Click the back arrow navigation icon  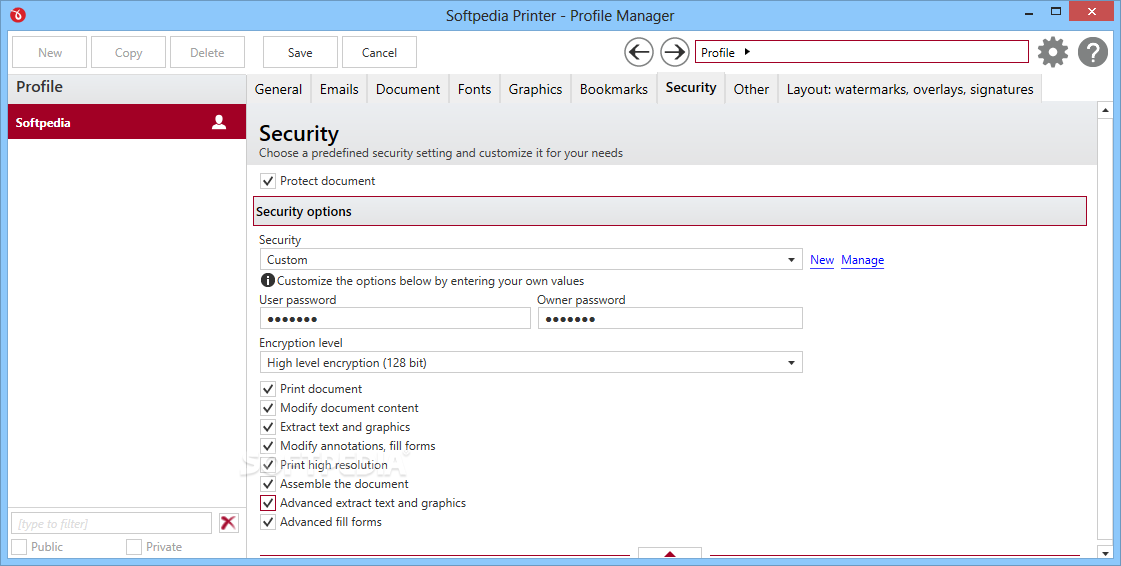638,52
